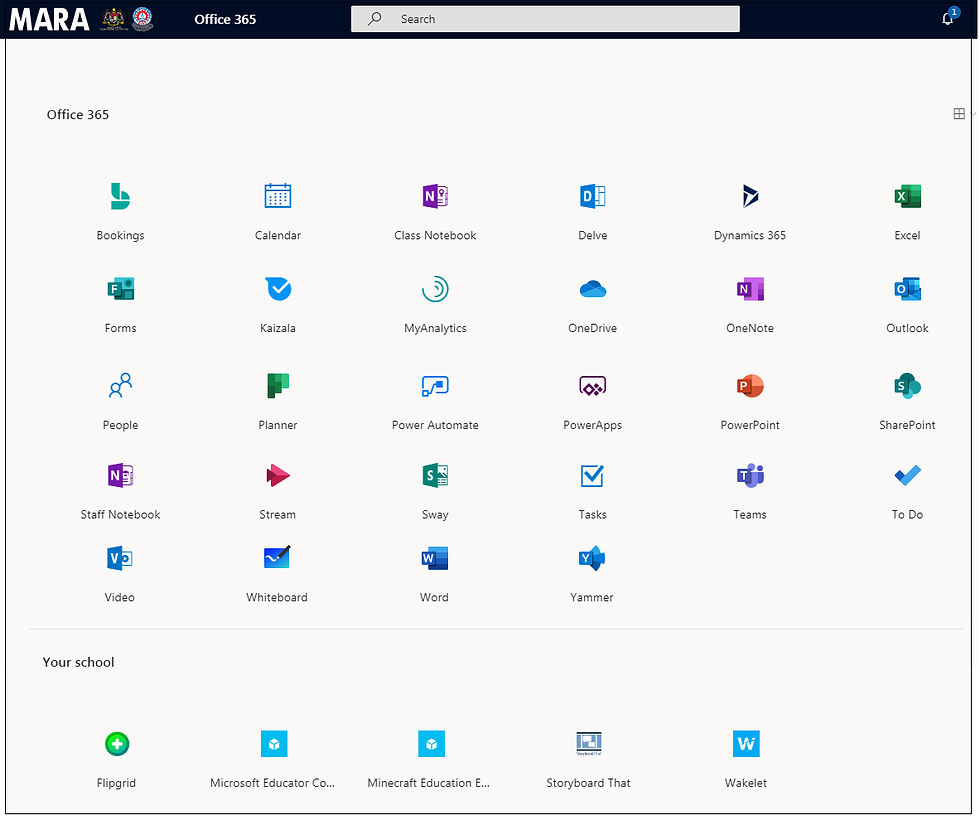The height and width of the screenshot is (824, 980).
Task: Open the Delve app
Action: [592, 211]
